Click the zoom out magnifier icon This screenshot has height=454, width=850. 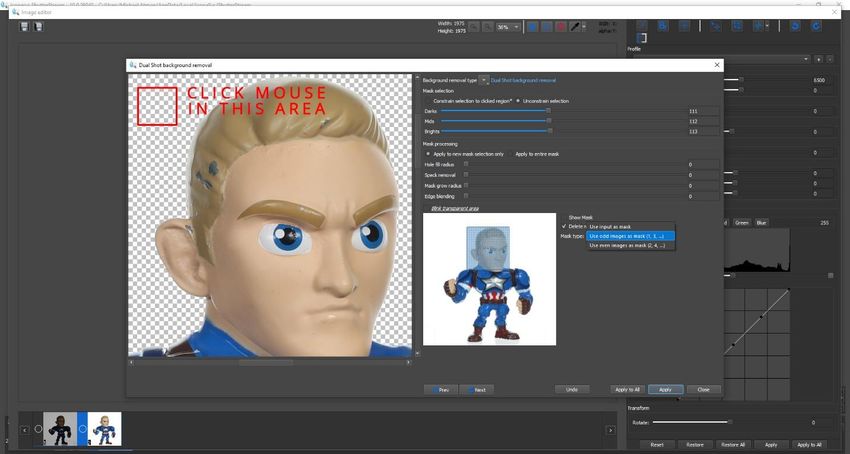(x=474, y=27)
